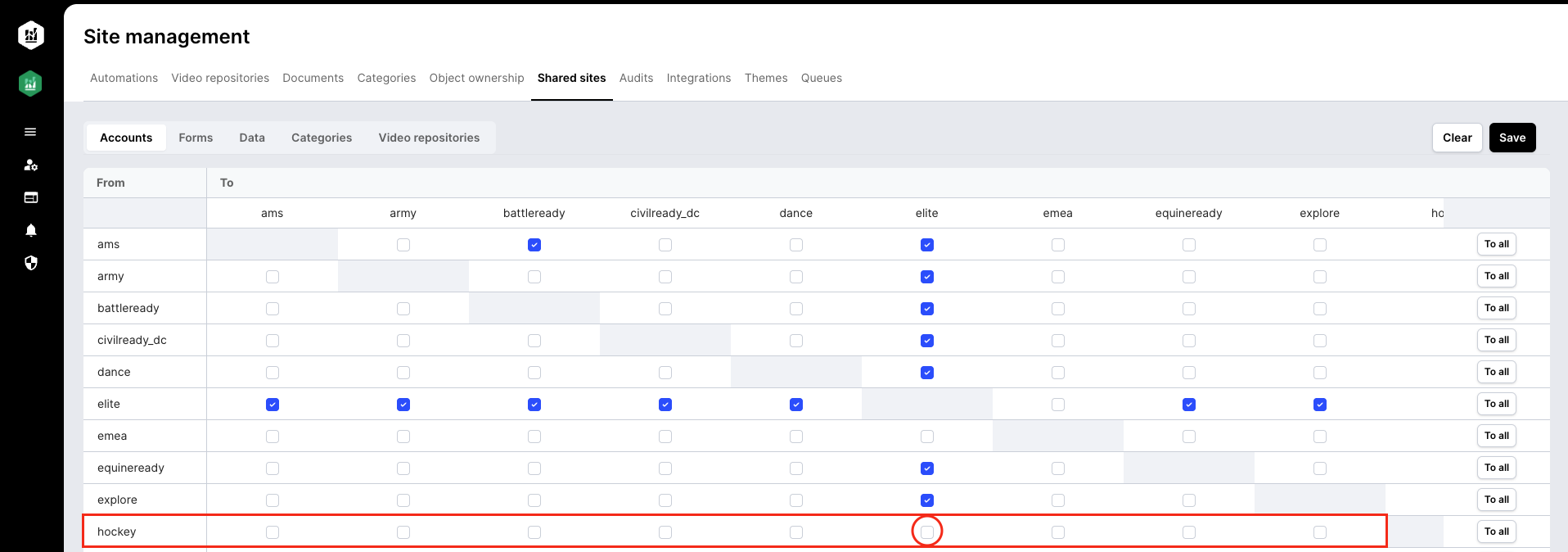Viewport: 1568px width, 552px height.
Task: Open the Audits tab
Action: [x=636, y=78]
